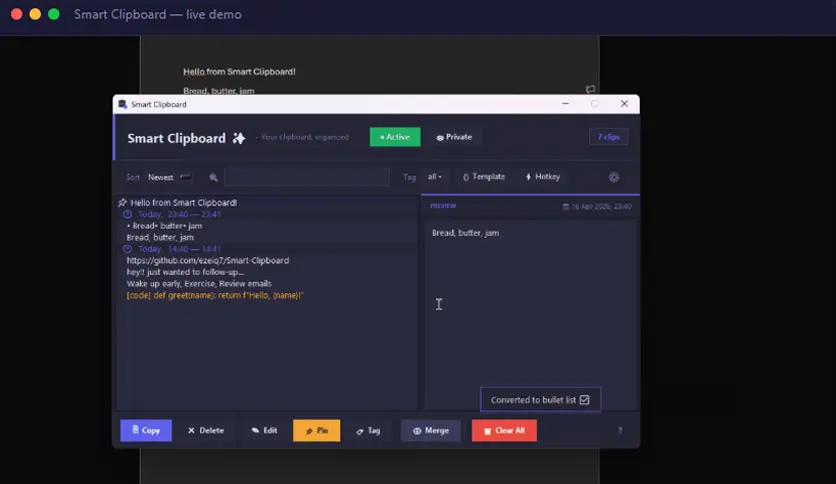Toggle Private mode
This screenshot has height=484, width=836.
point(454,137)
